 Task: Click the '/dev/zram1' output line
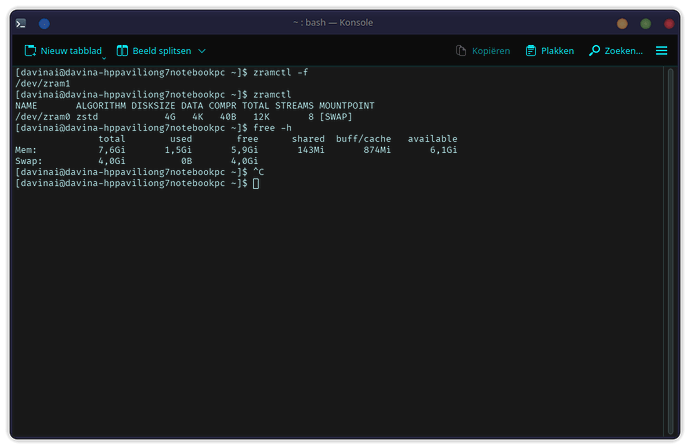43,84
